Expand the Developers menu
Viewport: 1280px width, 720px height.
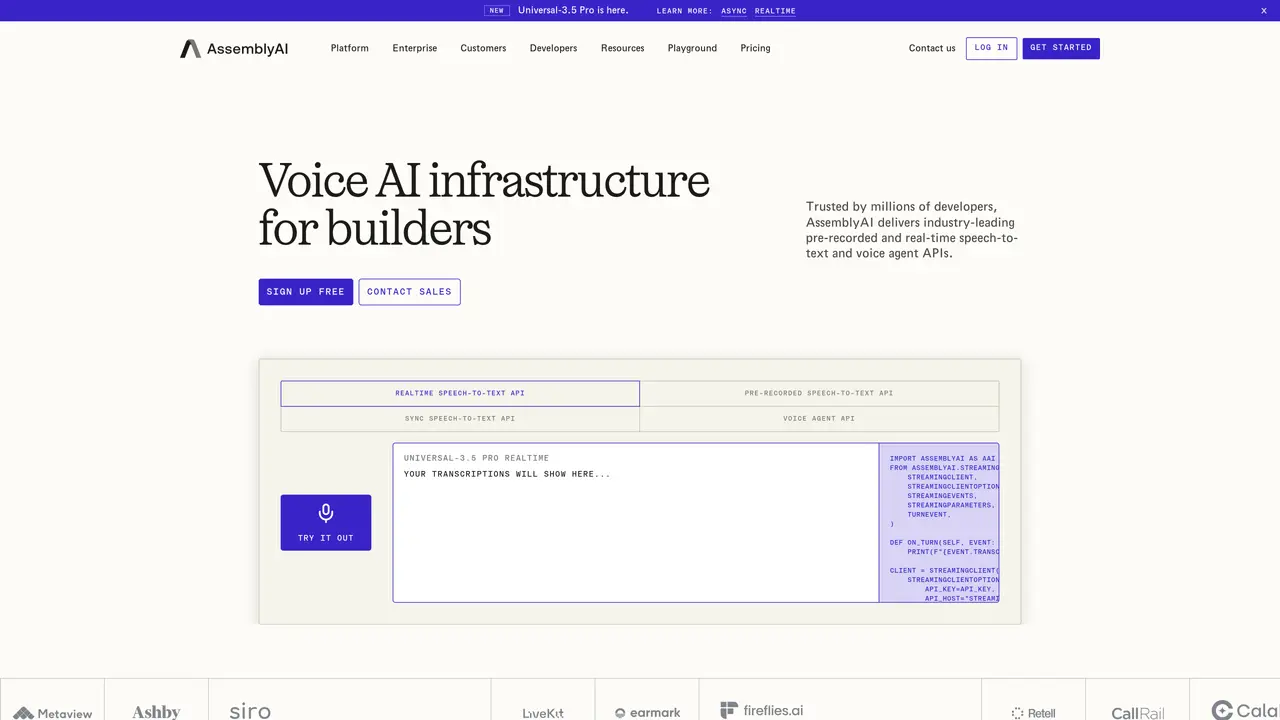pyautogui.click(x=553, y=48)
